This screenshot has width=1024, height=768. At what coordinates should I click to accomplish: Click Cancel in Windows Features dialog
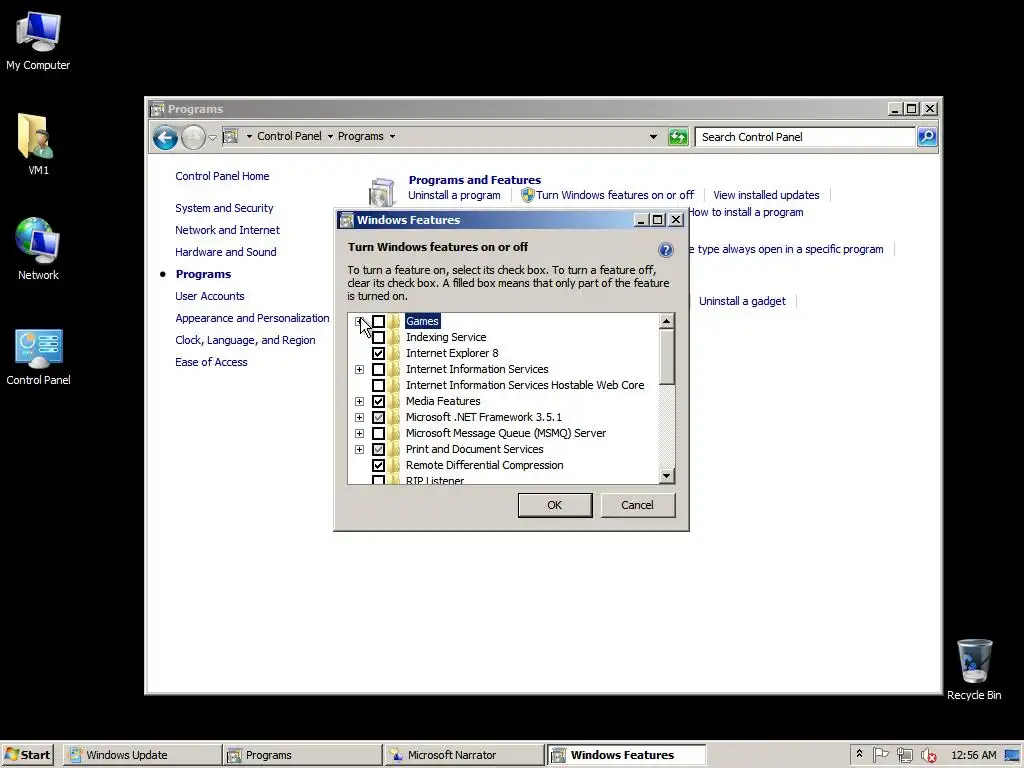[637, 505]
